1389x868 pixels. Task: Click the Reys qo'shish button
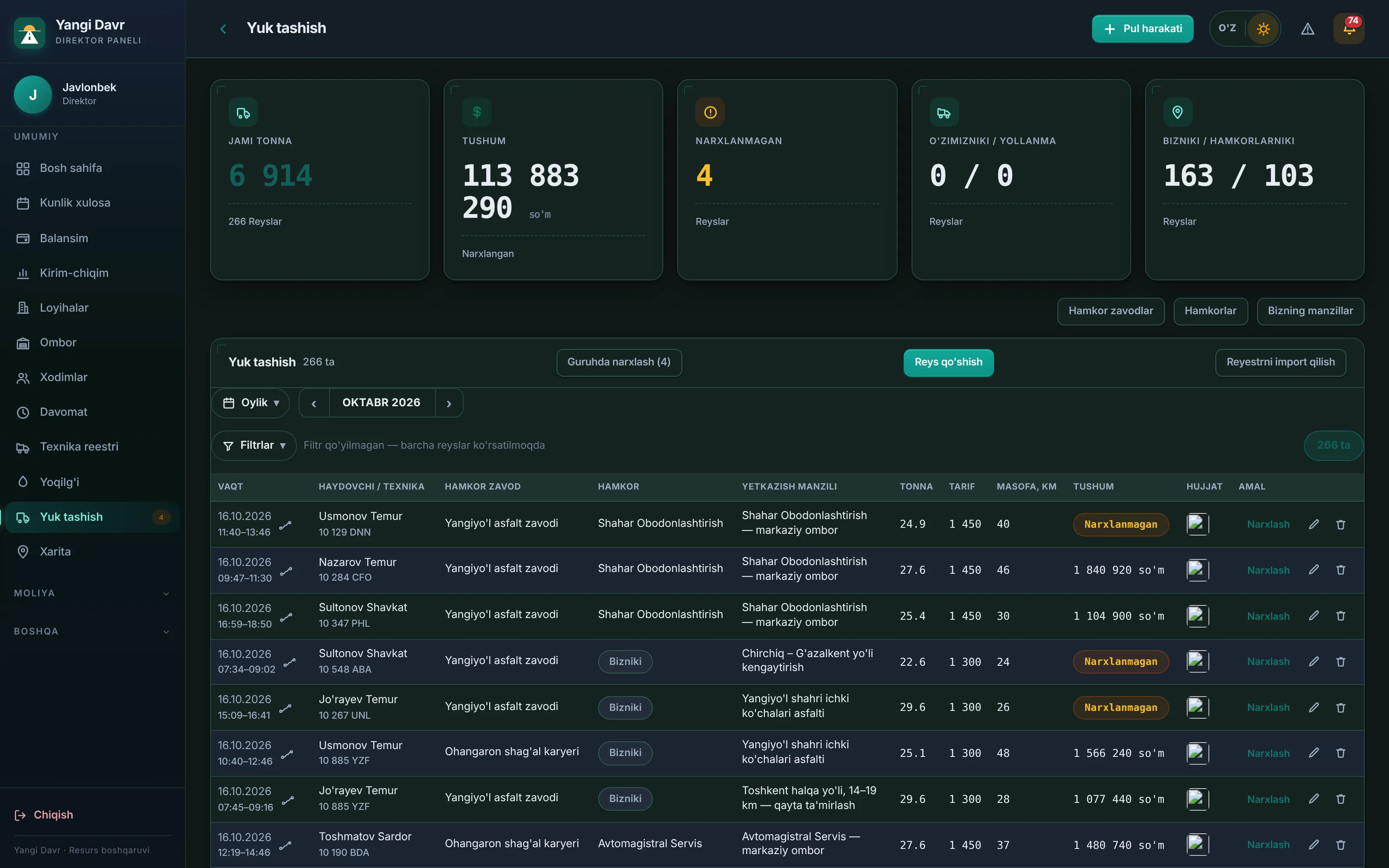948,362
